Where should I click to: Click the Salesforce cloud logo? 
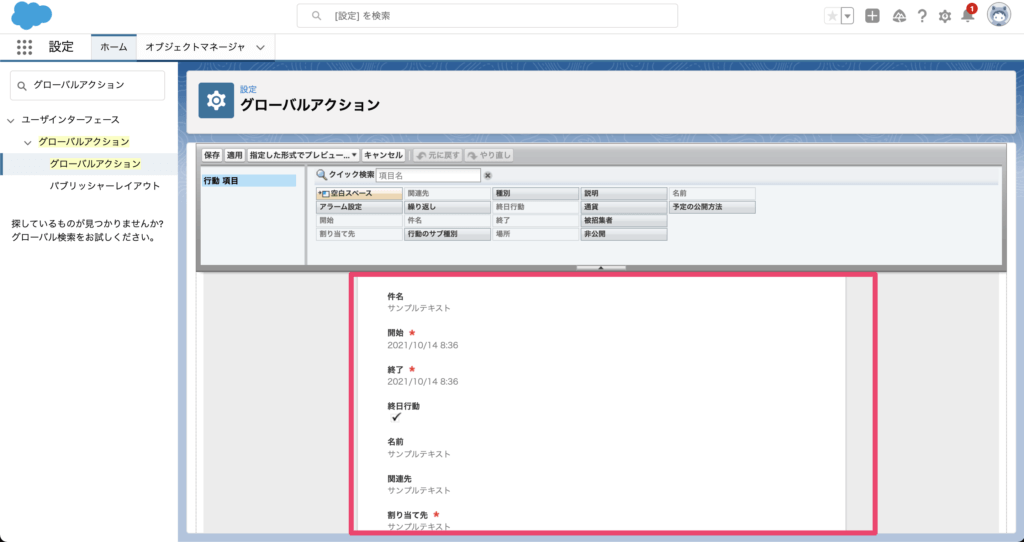[31, 16]
